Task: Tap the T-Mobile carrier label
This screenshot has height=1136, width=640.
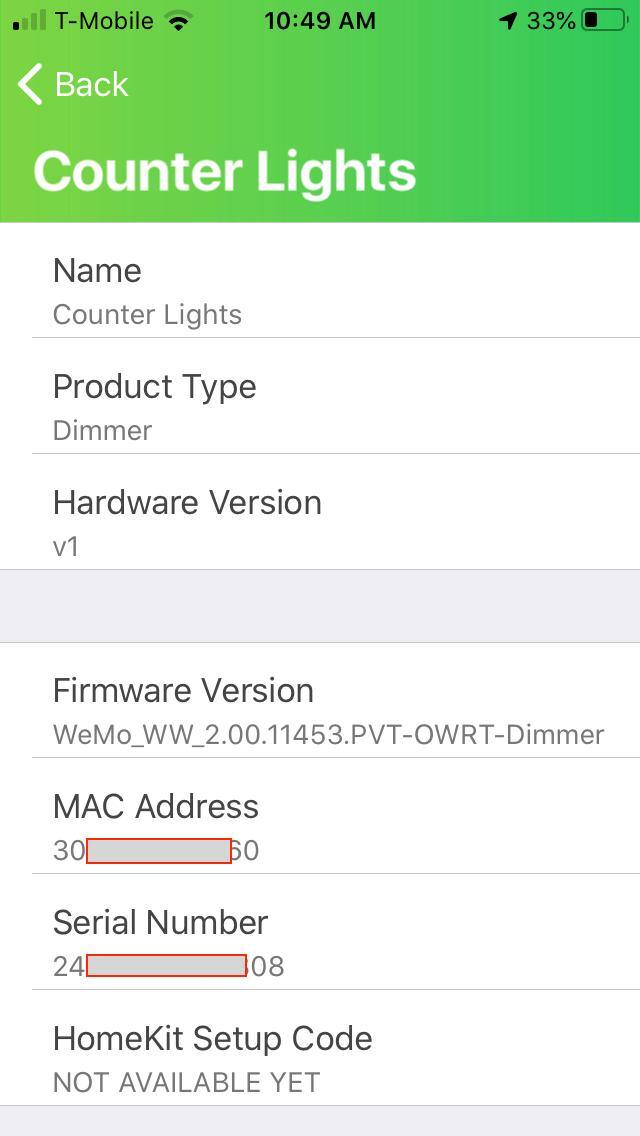Action: [104, 20]
